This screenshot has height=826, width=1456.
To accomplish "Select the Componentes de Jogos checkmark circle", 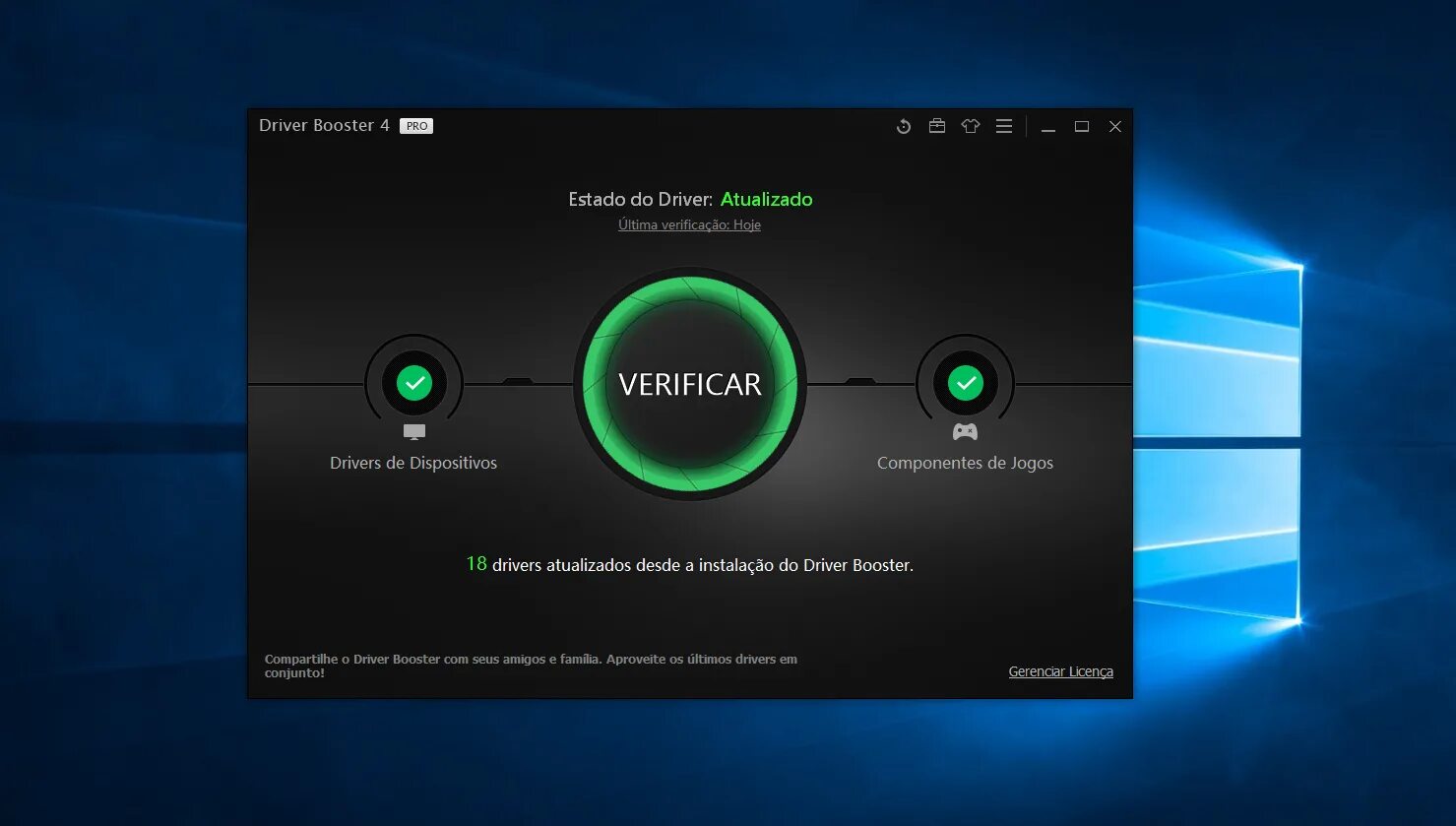I will (x=966, y=383).
